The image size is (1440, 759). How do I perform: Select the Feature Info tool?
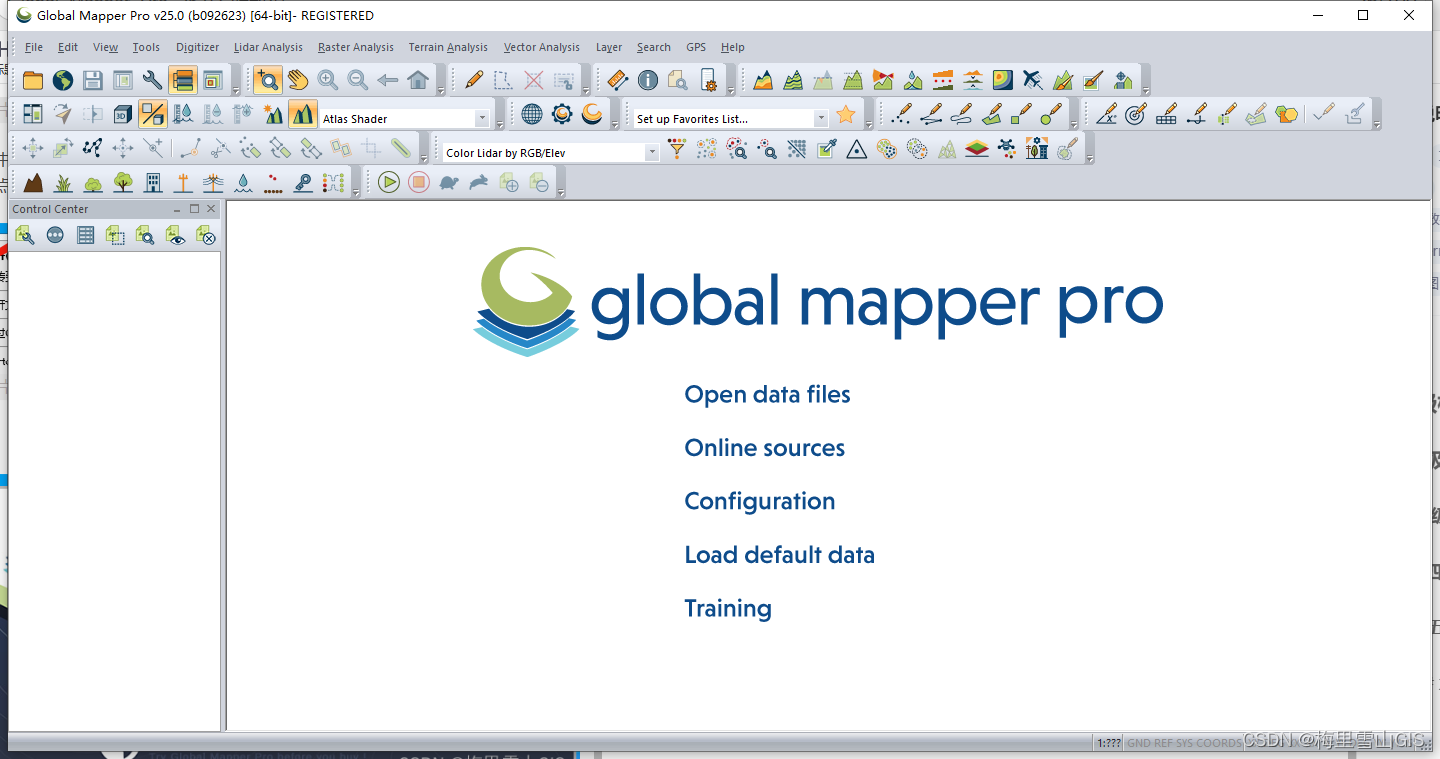click(x=648, y=81)
